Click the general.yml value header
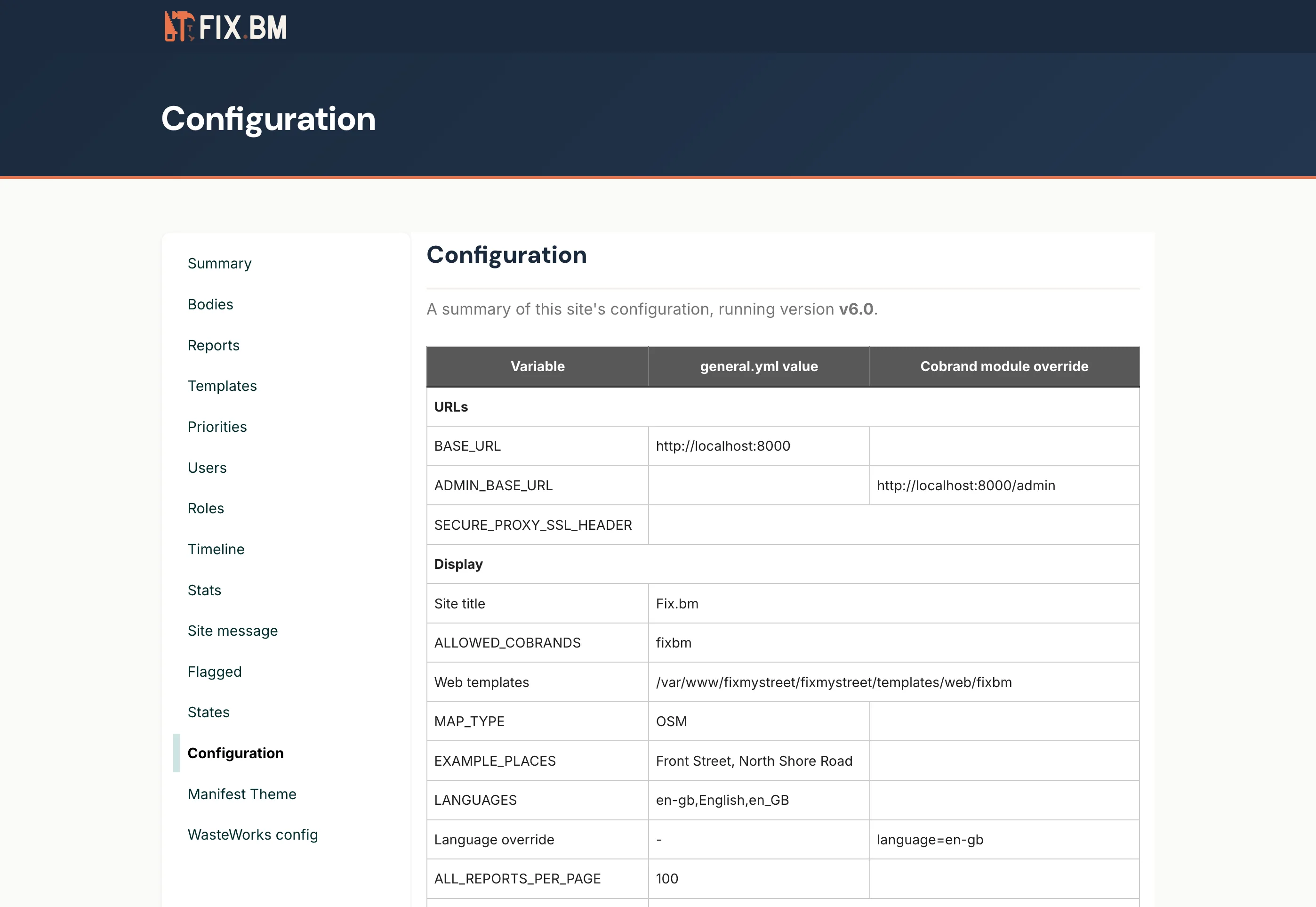This screenshot has height=907, width=1316. (x=758, y=366)
